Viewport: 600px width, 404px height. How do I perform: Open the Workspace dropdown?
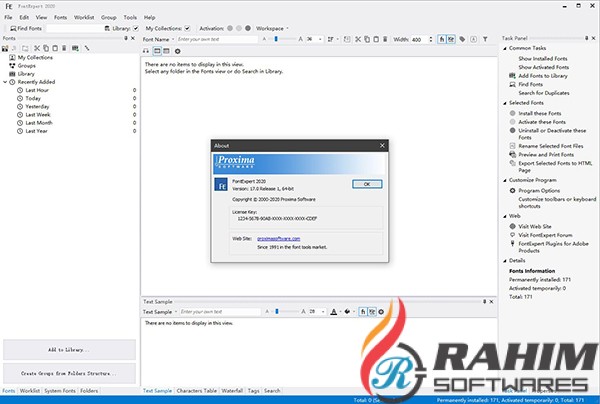coord(272,28)
